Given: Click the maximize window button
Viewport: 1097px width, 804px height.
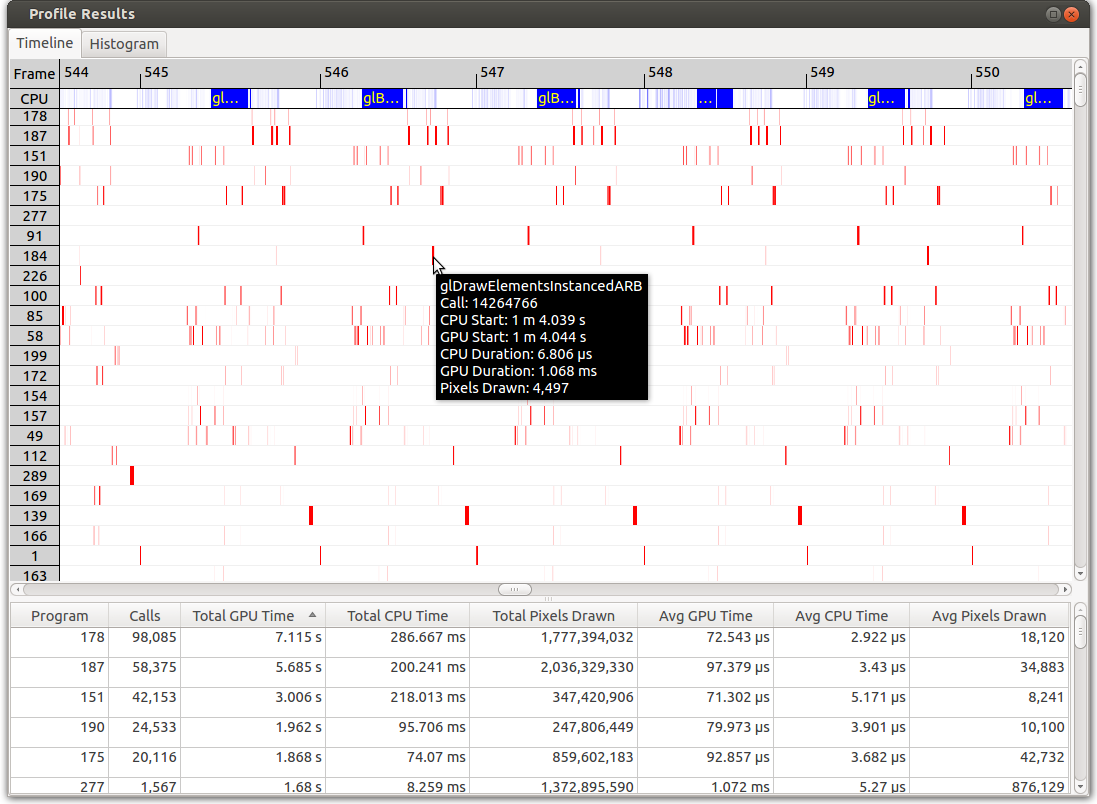Looking at the screenshot, I should (1053, 14).
